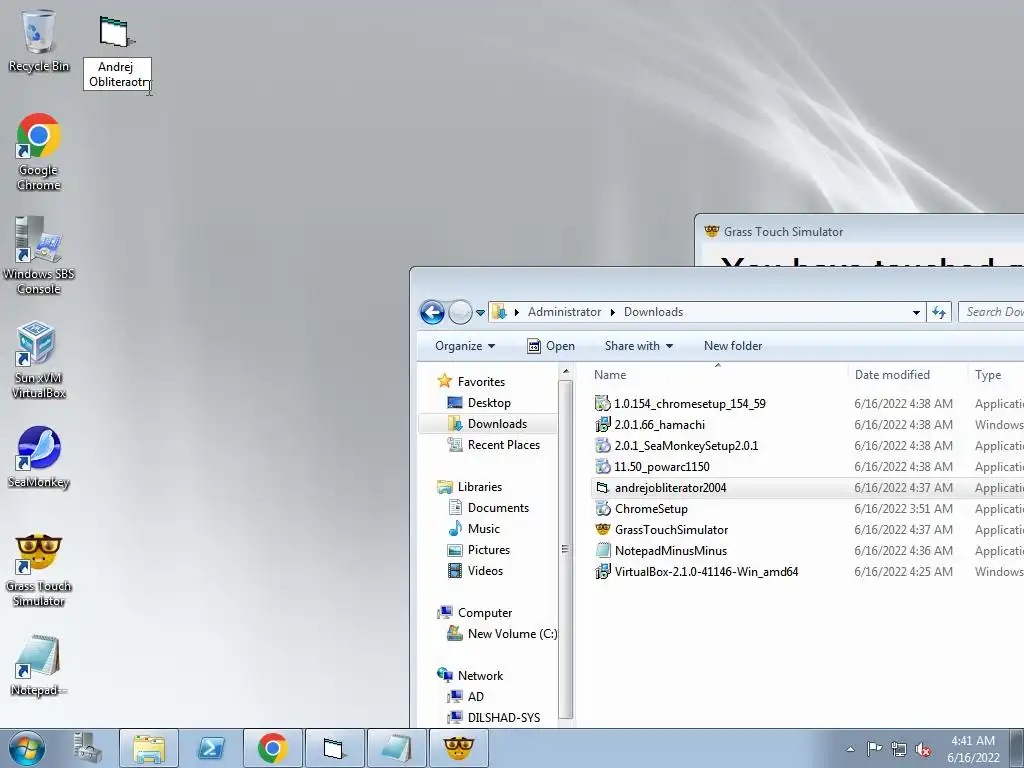Image resolution: width=1024 pixels, height=768 pixels.
Task: Click the Open toolbar button
Action: pos(551,346)
